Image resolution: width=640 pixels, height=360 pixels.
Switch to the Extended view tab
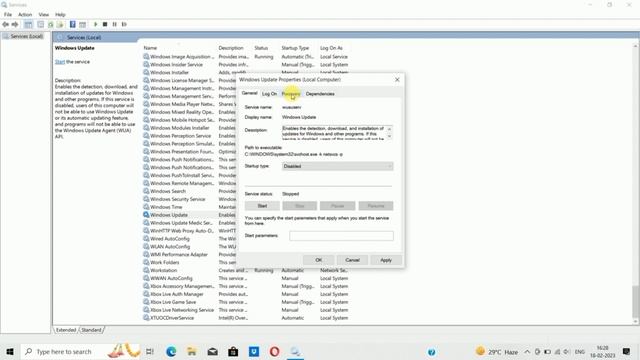(x=66, y=330)
